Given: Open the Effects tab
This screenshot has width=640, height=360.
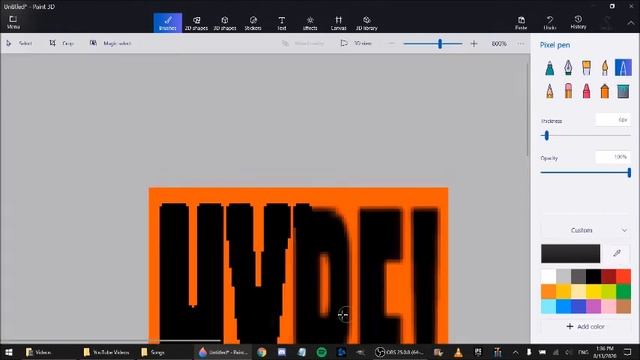Looking at the screenshot, I should 310,23.
